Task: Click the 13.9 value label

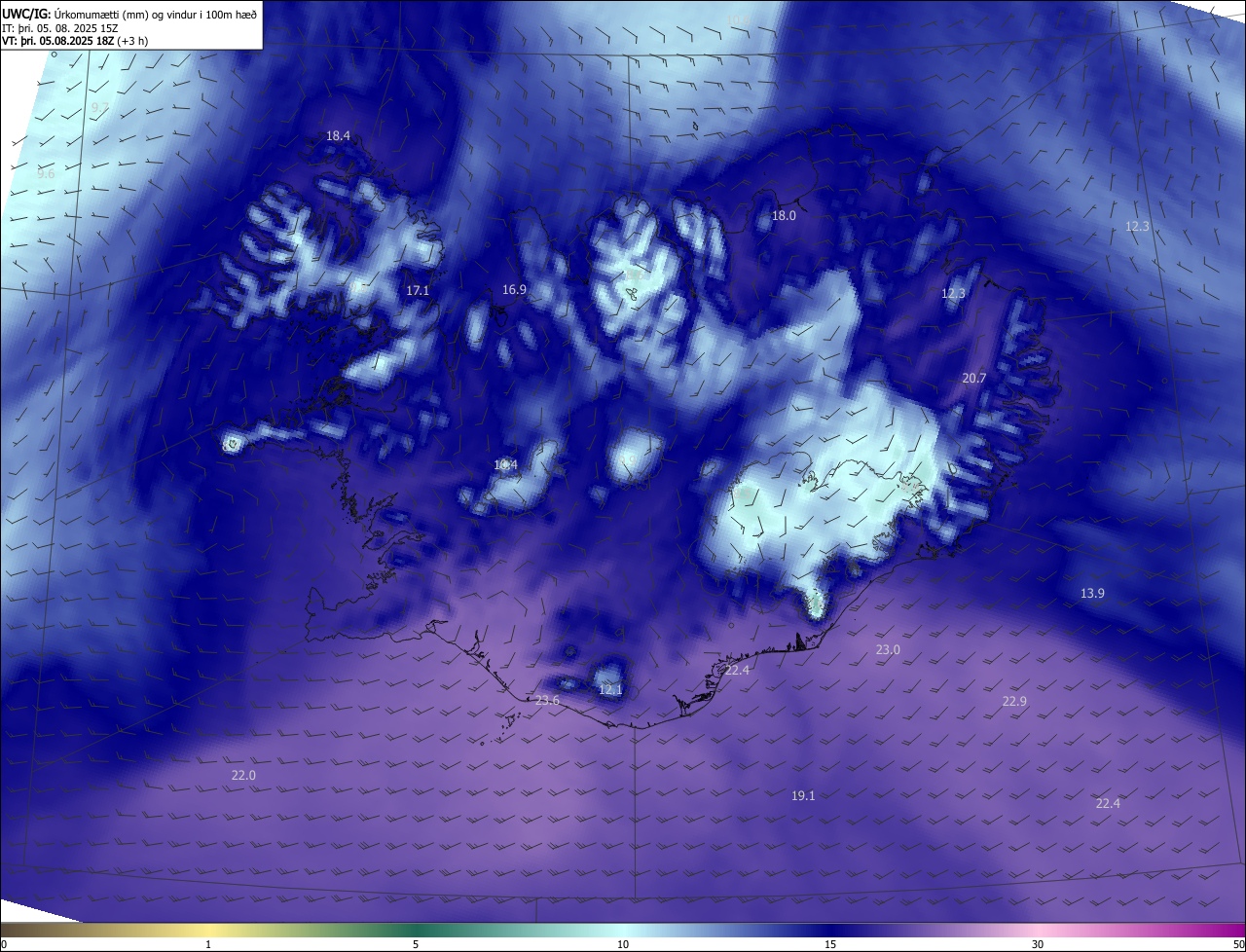Action: [x=1092, y=594]
